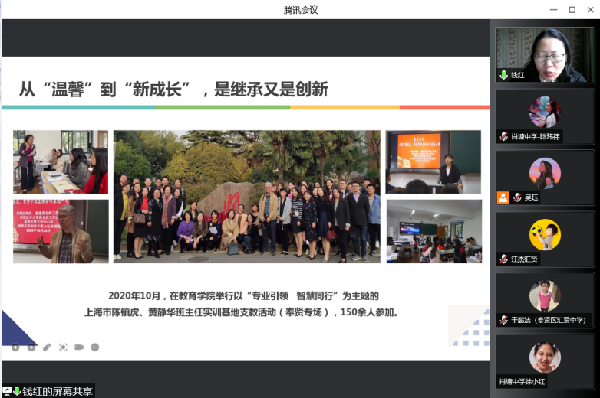
Task: Click the large group photo in the slide
Action: point(247,196)
